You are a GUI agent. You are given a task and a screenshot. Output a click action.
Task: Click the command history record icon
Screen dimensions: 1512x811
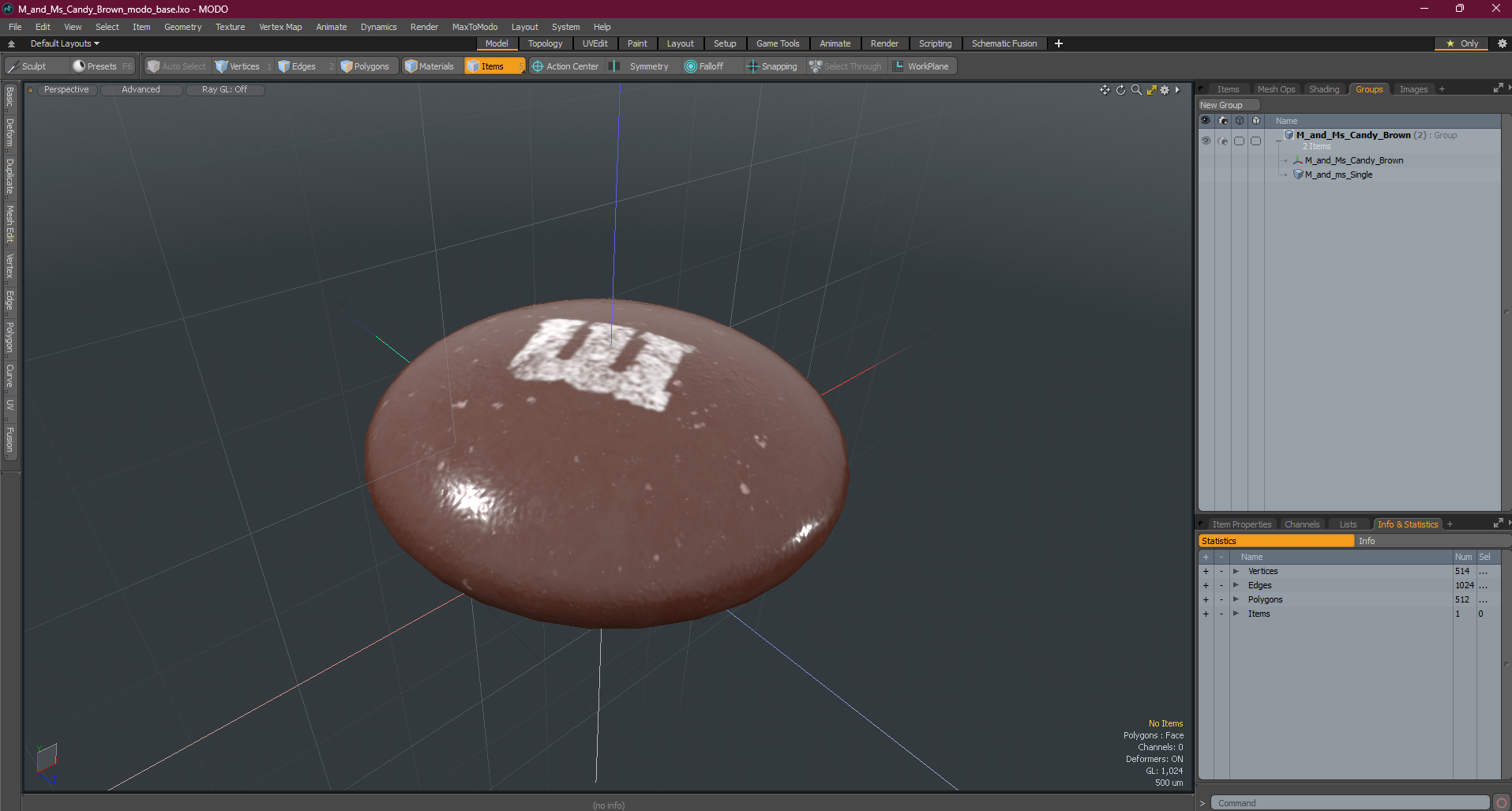click(x=1502, y=803)
